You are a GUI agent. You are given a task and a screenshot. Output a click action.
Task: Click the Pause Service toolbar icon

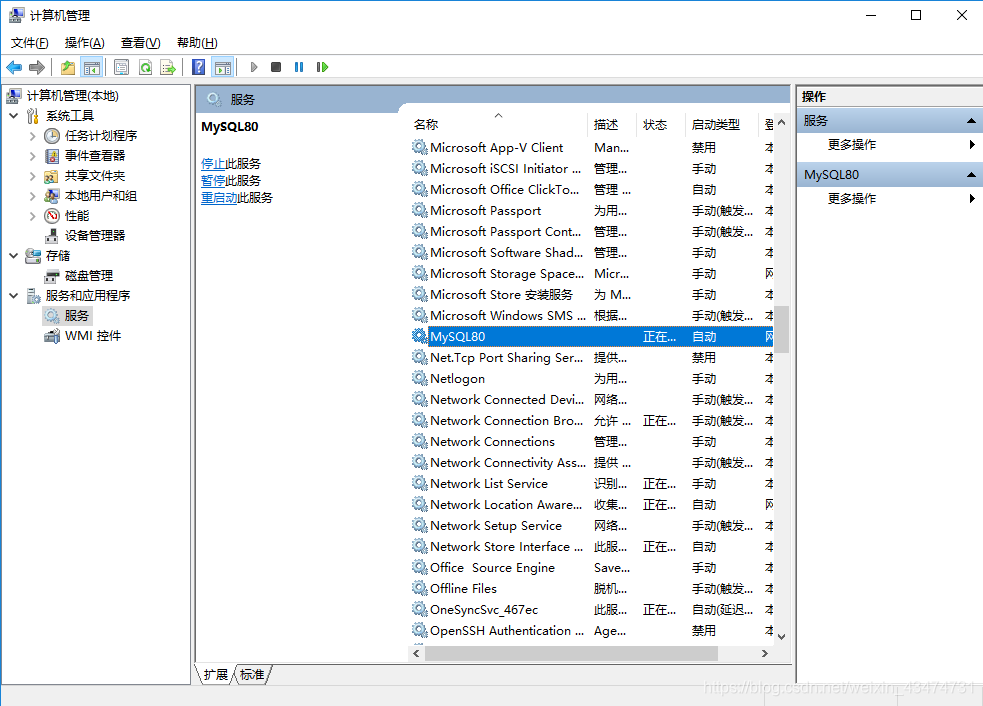tap(299, 67)
